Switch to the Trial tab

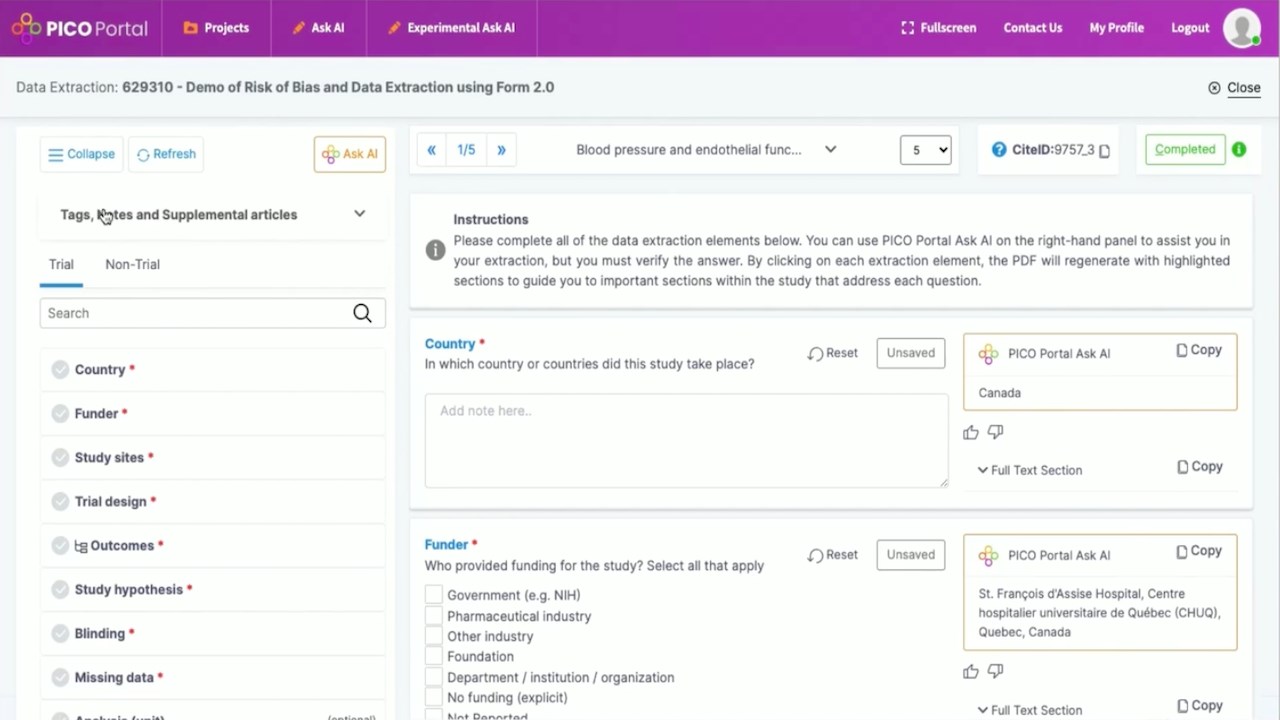(x=61, y=264)
